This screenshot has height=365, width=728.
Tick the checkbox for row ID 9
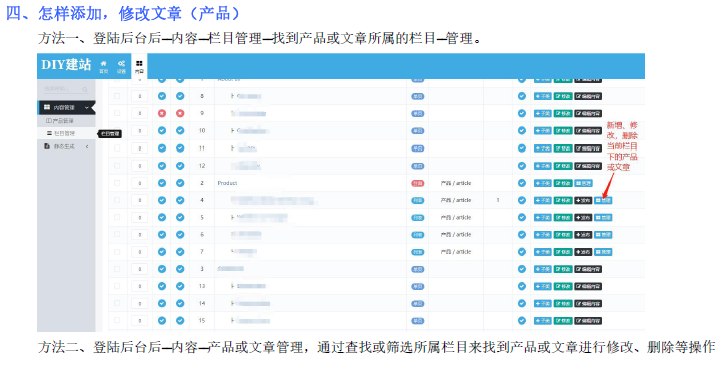[x=117, y=113]
